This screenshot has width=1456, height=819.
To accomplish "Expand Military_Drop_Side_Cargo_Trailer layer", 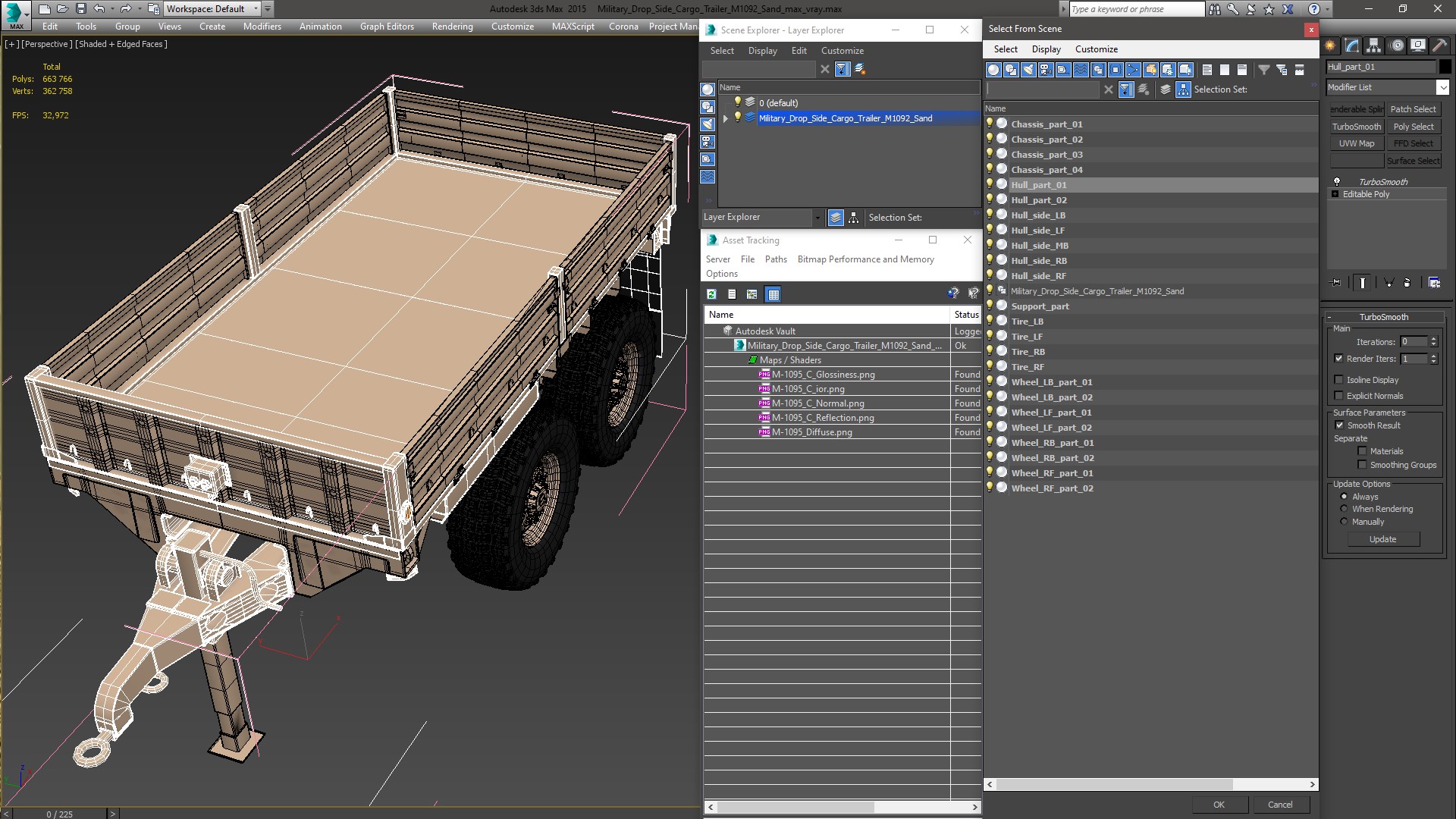I will tap(724, 118).
